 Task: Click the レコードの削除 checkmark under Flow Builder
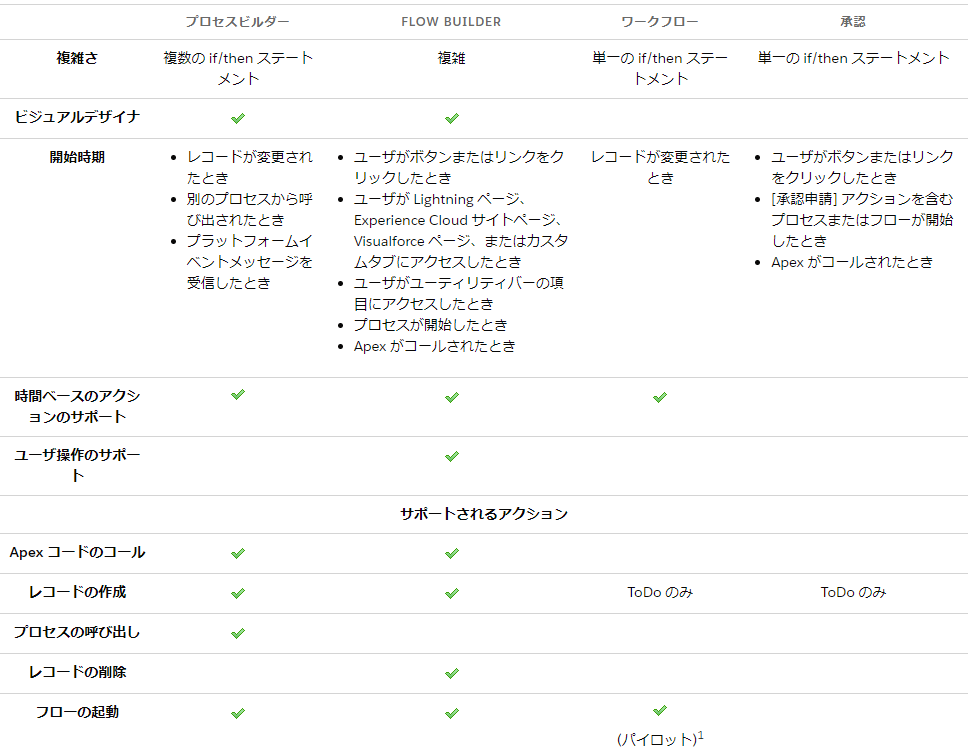(452, 673)
